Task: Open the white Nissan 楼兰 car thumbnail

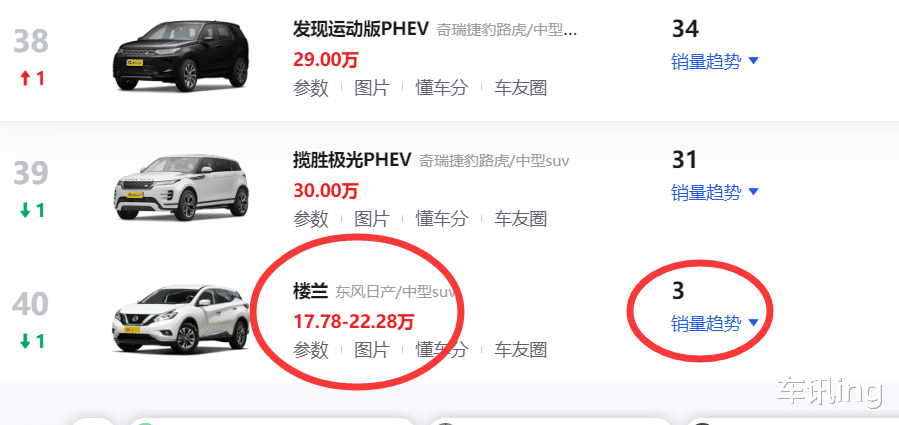Action: (x=181, y=318)
